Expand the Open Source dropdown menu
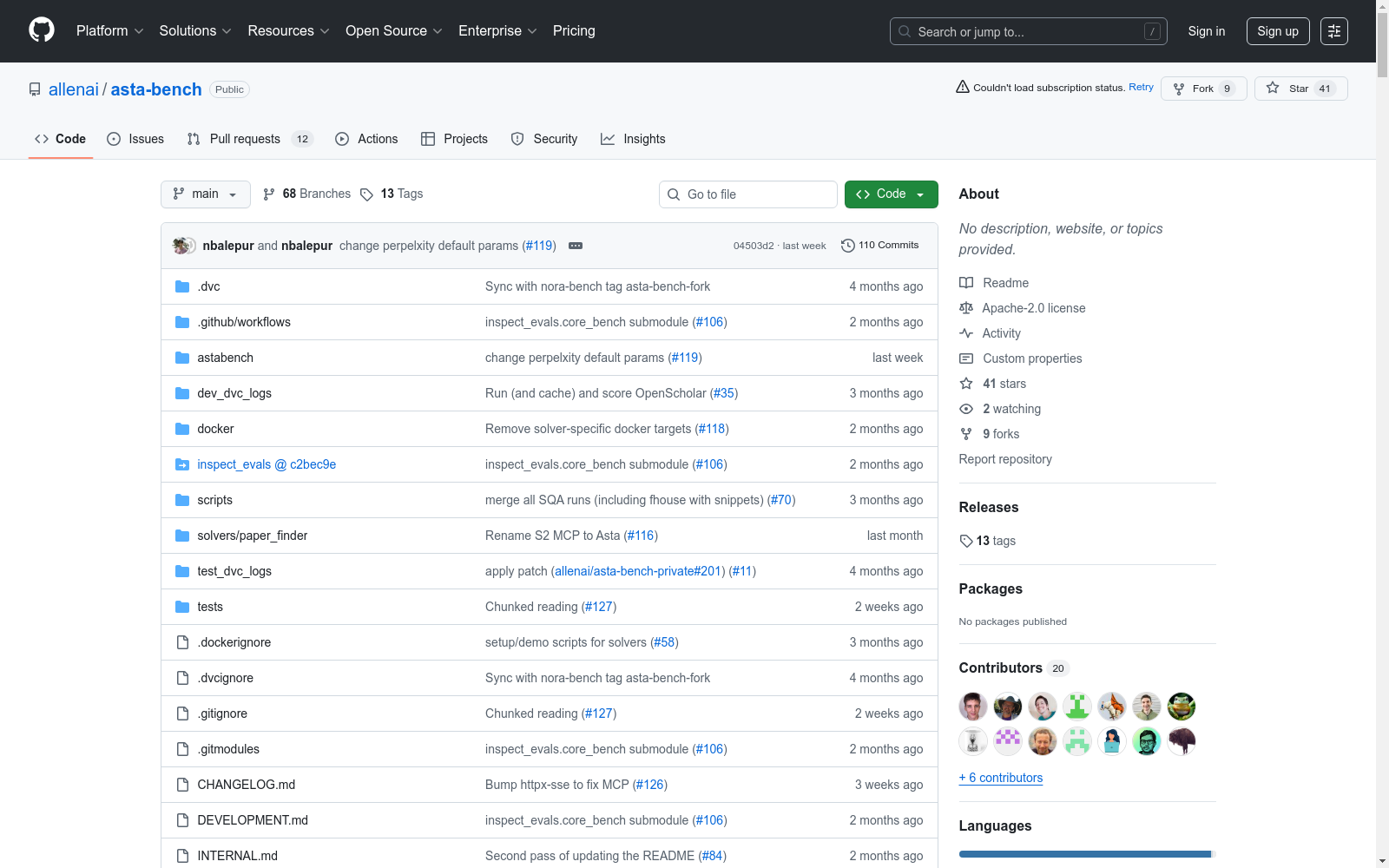 [394, 31]
